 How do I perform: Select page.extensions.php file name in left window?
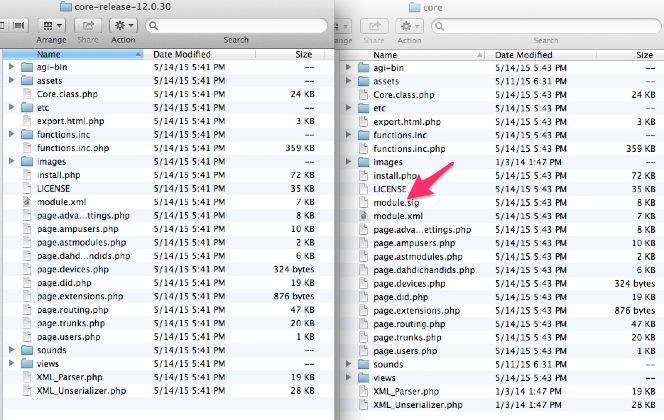coord(80,296)
